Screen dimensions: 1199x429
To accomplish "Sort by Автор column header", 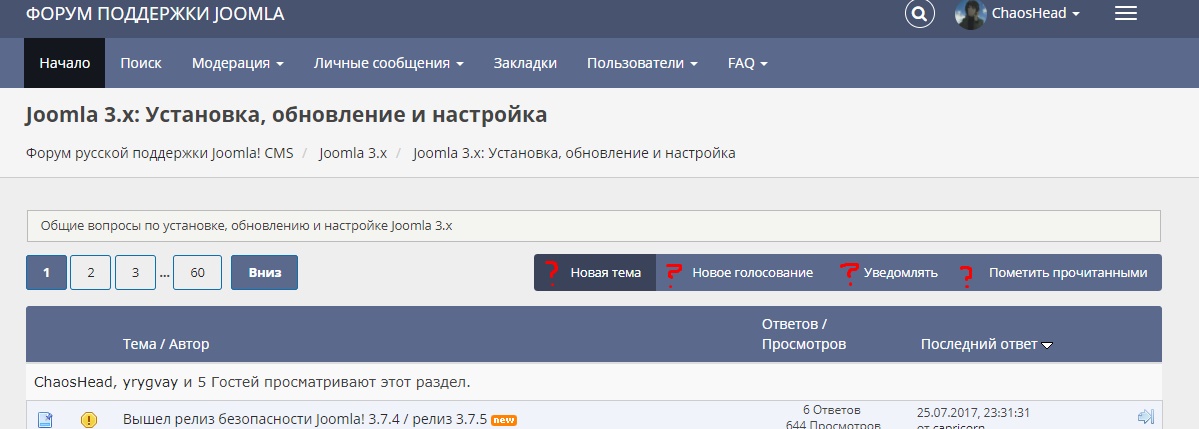I will pos(189,345).
